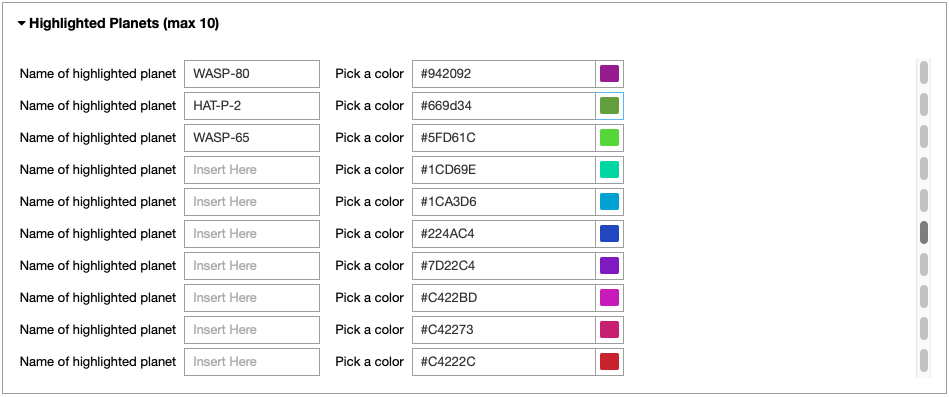This screenshot has height=397, width=949.
Task: Select the #C4222C hex color field
Action: coord(504,362)
